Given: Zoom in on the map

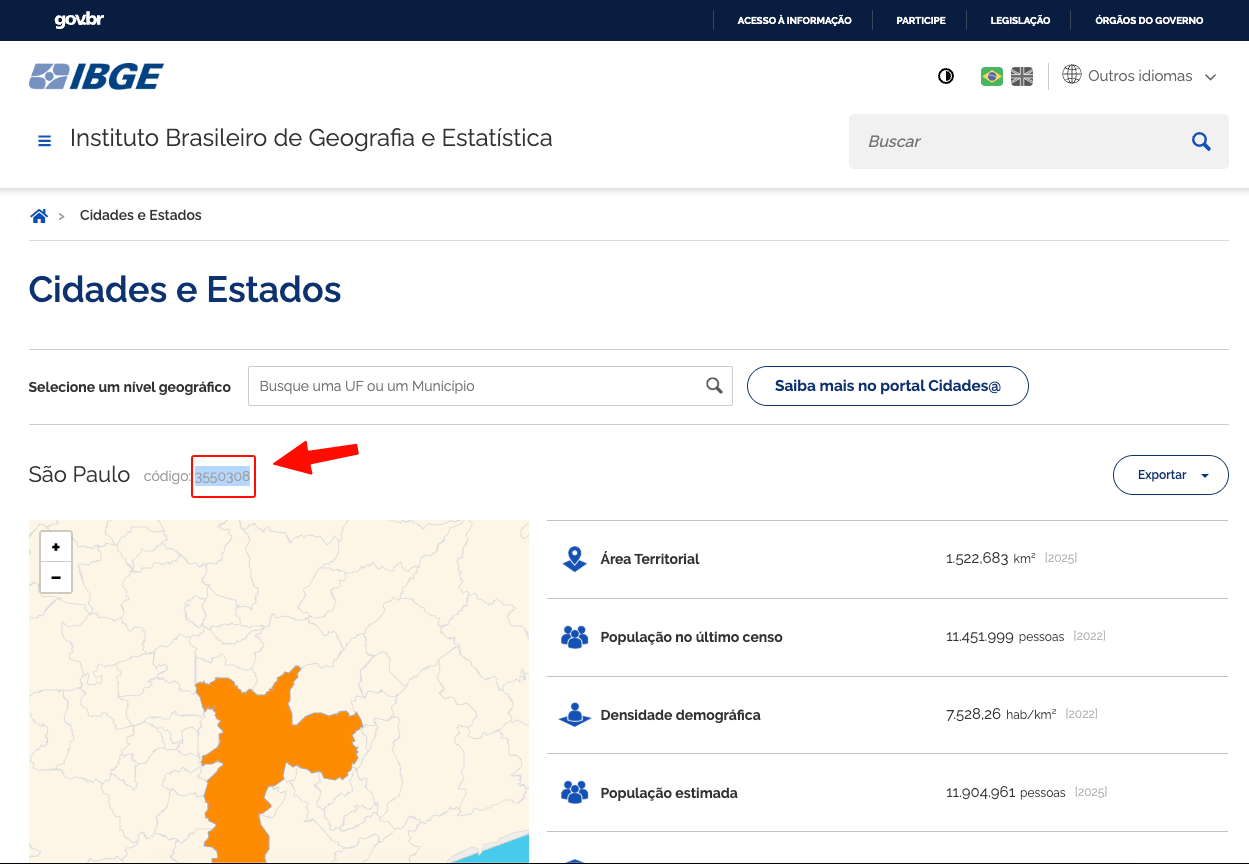Looking at the screenshot, I should pos(56,547).
